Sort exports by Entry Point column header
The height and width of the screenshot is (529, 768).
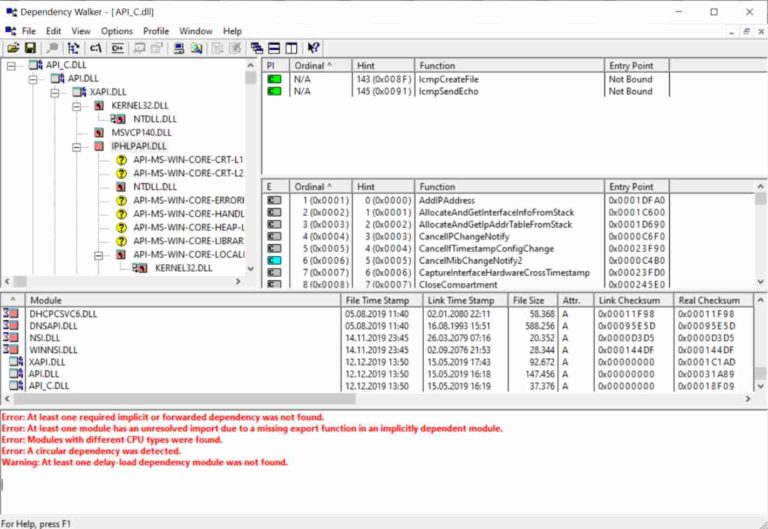pyautogui.click(x=637, y=187)
